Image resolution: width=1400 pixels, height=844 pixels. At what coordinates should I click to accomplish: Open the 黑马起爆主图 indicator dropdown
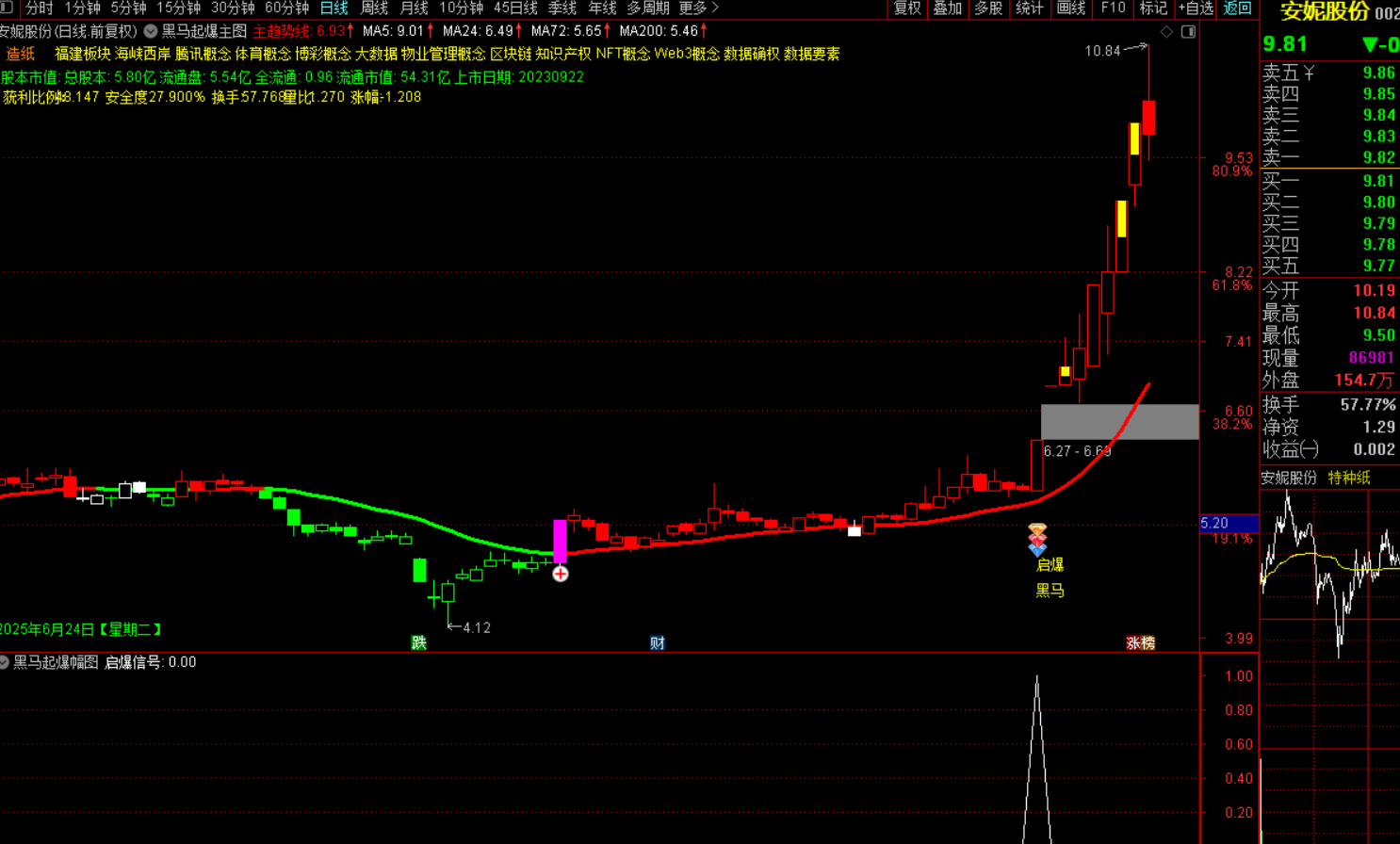pos(151,31)
